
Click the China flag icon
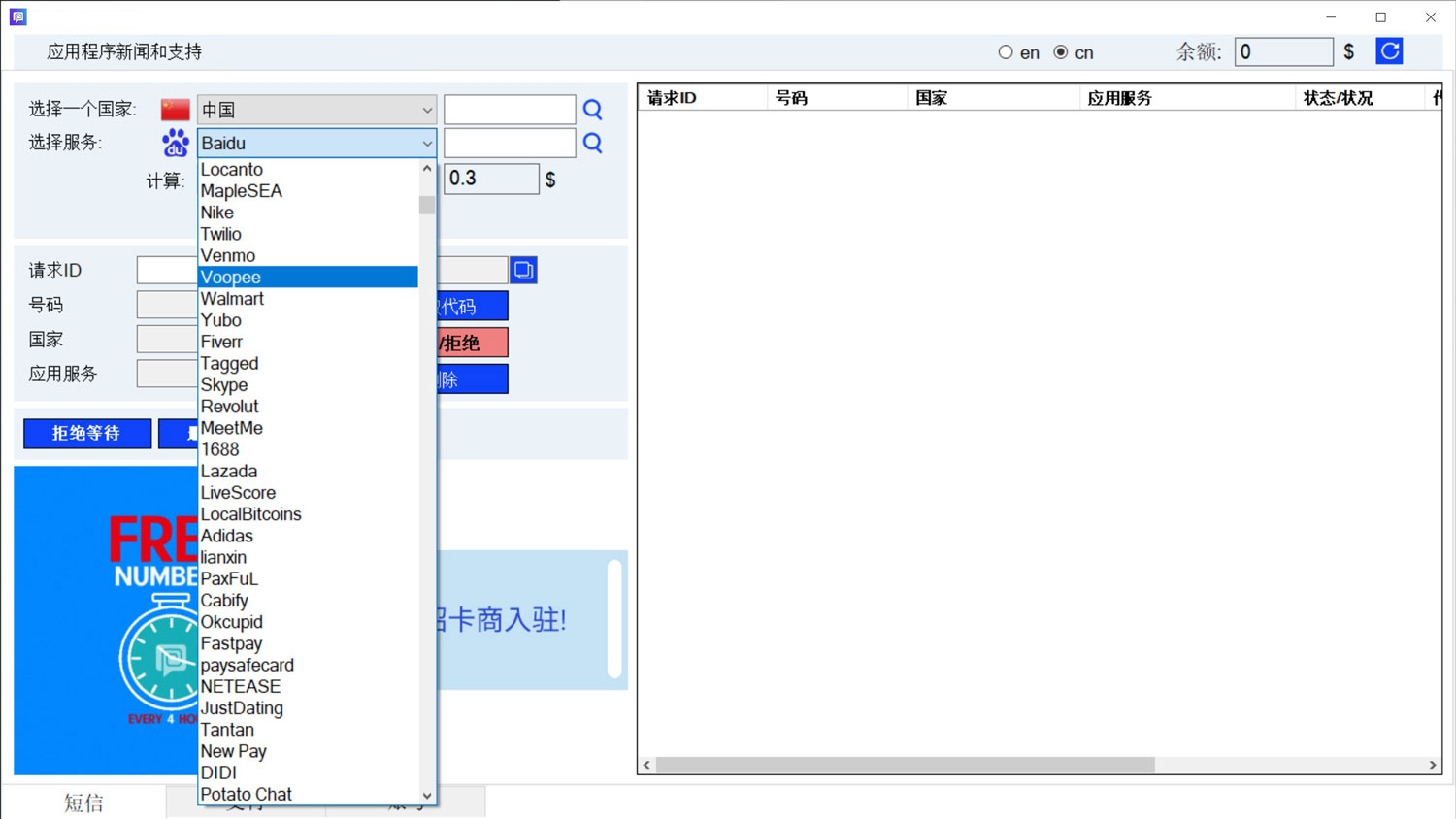pos(176,110)
